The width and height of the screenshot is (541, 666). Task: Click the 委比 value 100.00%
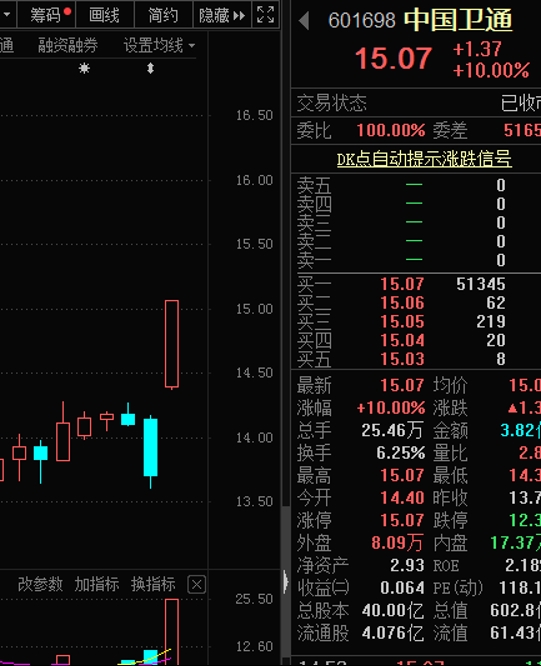[391, 130]
